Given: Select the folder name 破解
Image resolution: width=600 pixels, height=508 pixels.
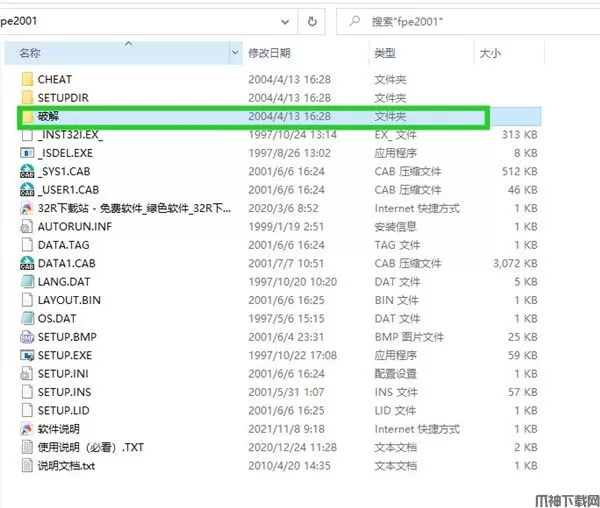Looking at the screenshot, I should click(x=48, y=116).
